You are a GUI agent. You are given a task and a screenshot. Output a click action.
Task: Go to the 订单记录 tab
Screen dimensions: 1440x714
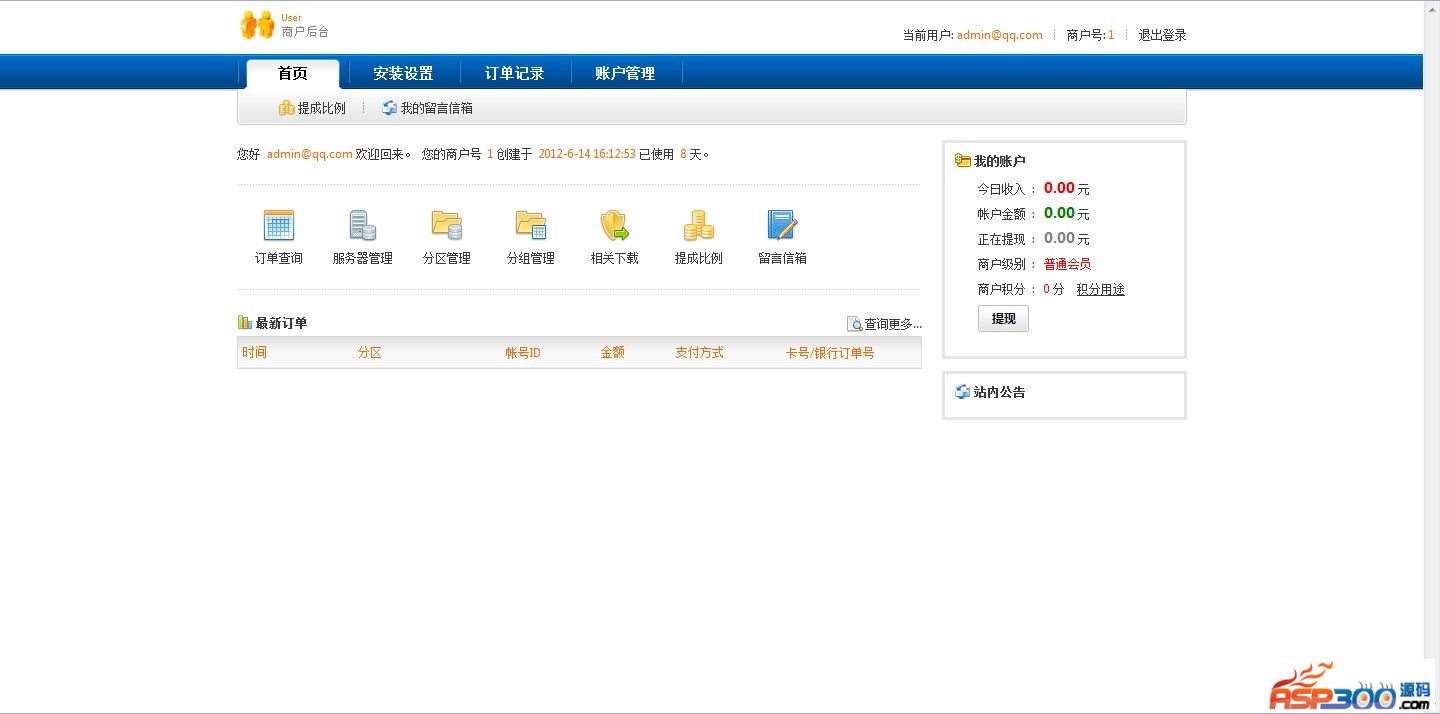pos(515,74)
